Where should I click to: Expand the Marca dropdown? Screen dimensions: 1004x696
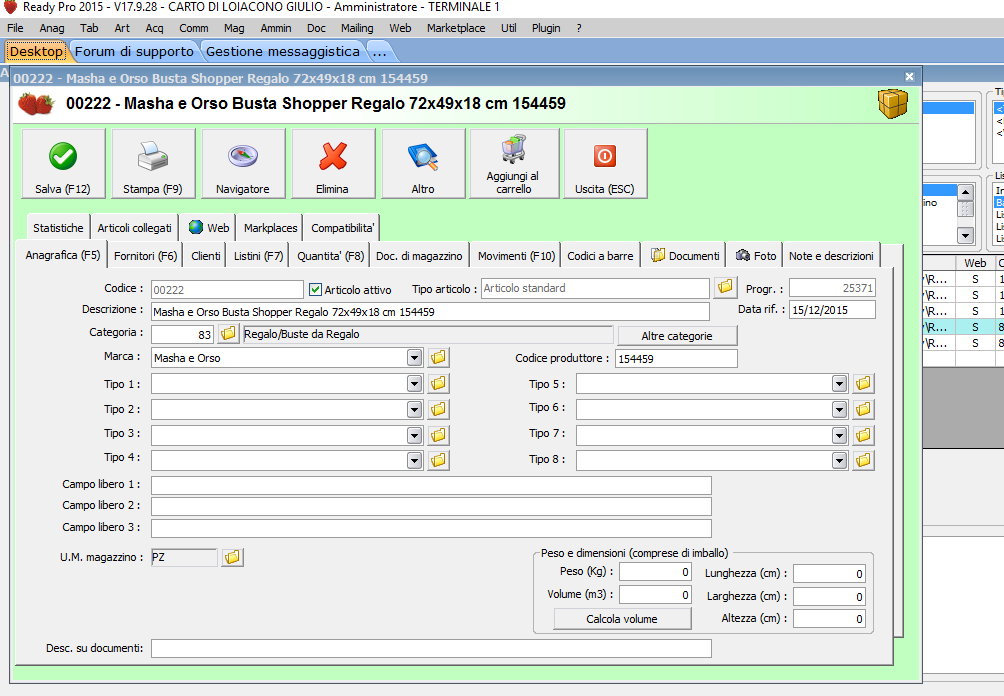(x=414, y=357)
